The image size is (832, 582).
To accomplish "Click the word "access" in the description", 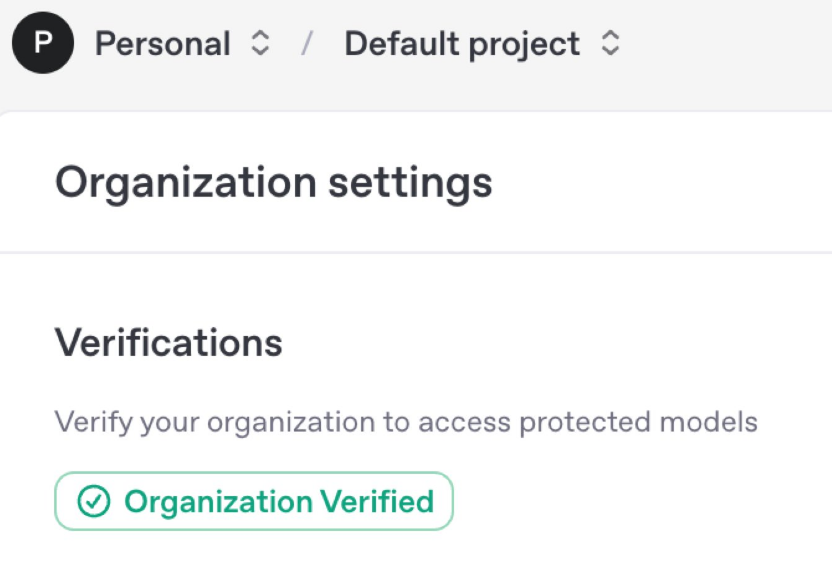I will [464, 423].
